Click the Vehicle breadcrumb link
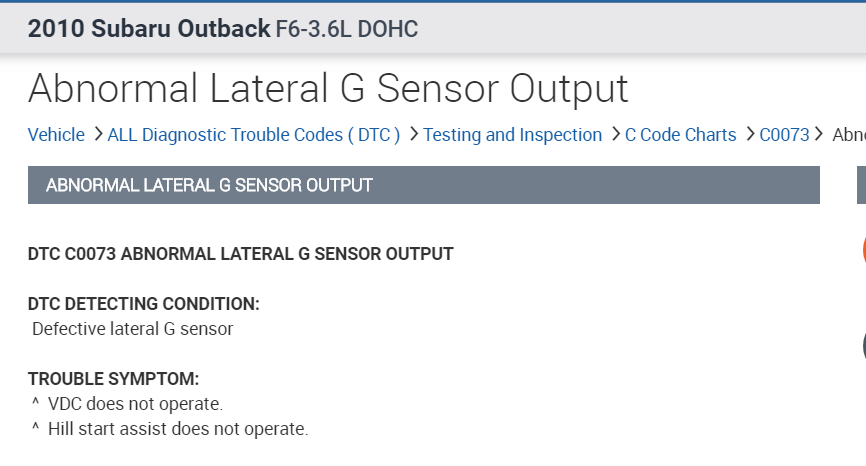 [56, 135]
